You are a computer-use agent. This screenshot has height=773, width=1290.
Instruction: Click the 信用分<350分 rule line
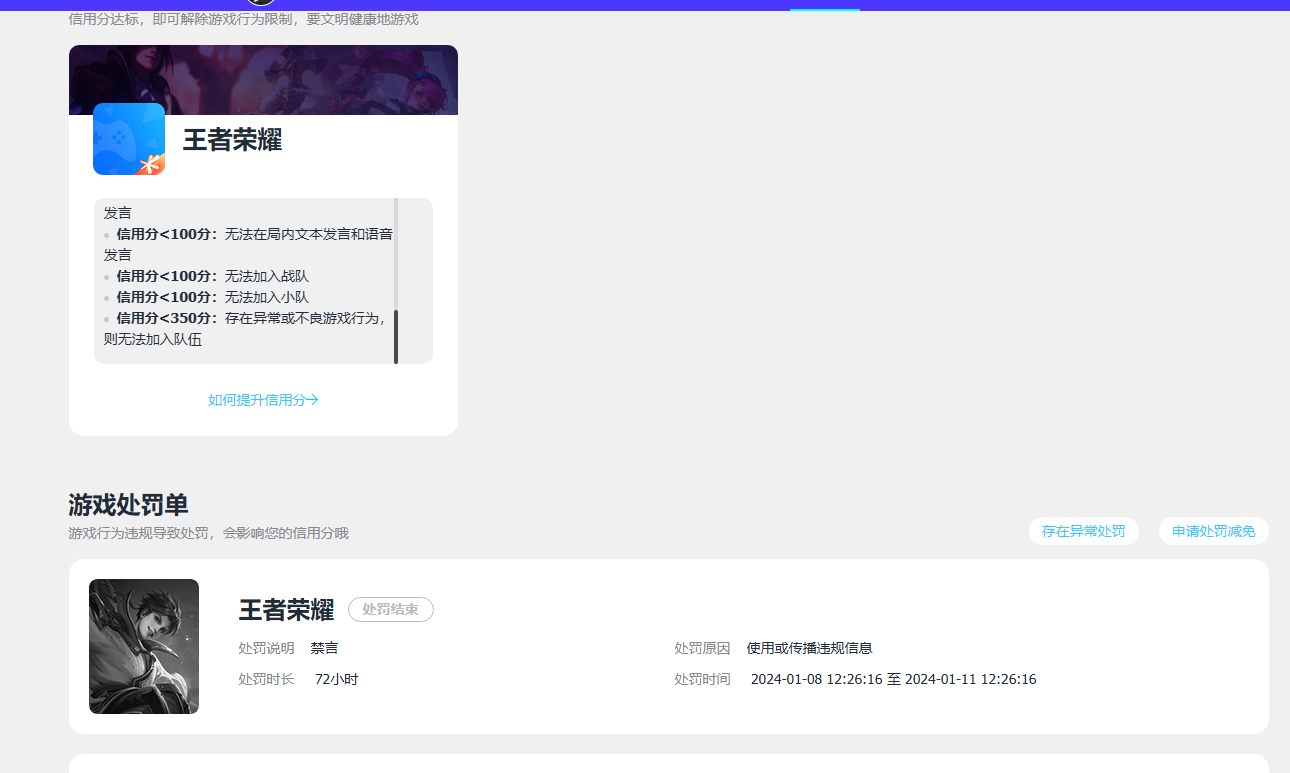coord(245,328)
